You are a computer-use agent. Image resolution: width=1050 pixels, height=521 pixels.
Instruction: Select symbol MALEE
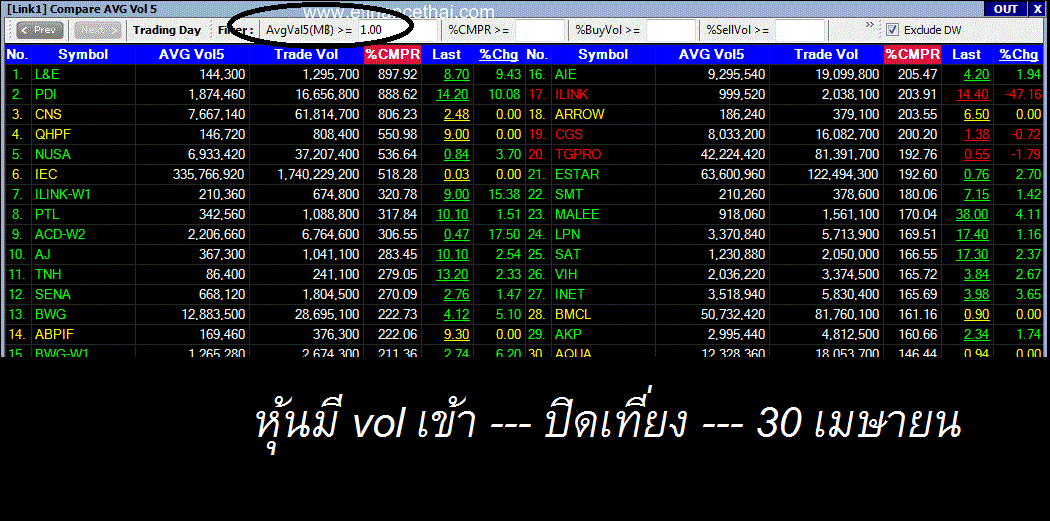[x=577, y=214]
